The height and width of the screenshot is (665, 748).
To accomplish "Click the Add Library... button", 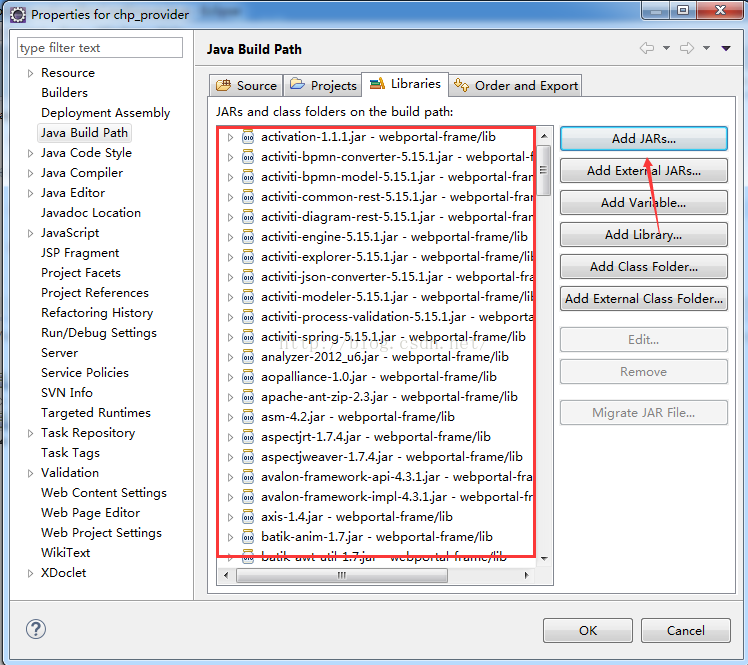I will 644,235.
